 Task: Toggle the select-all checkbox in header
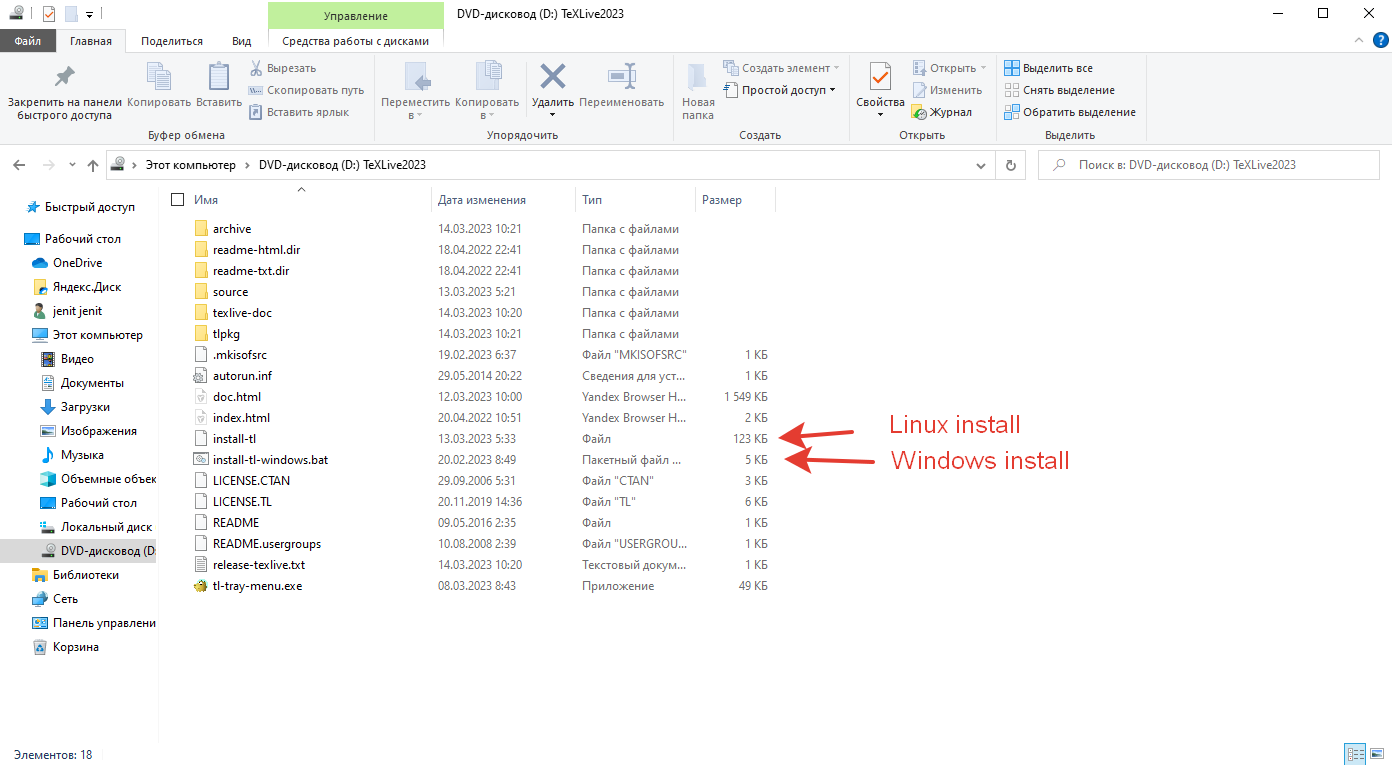[178, 200]
